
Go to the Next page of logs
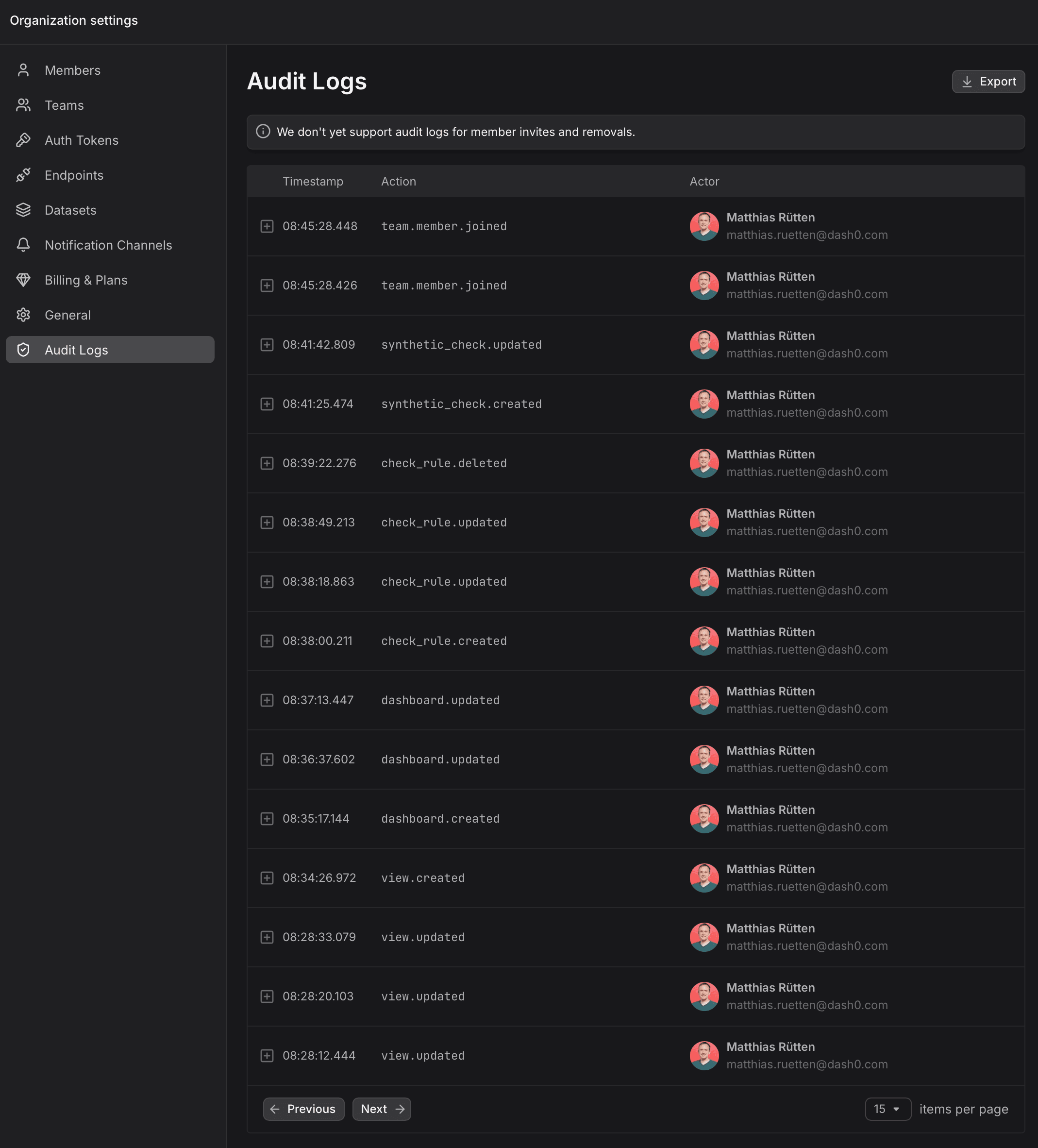click(382, 1109)
